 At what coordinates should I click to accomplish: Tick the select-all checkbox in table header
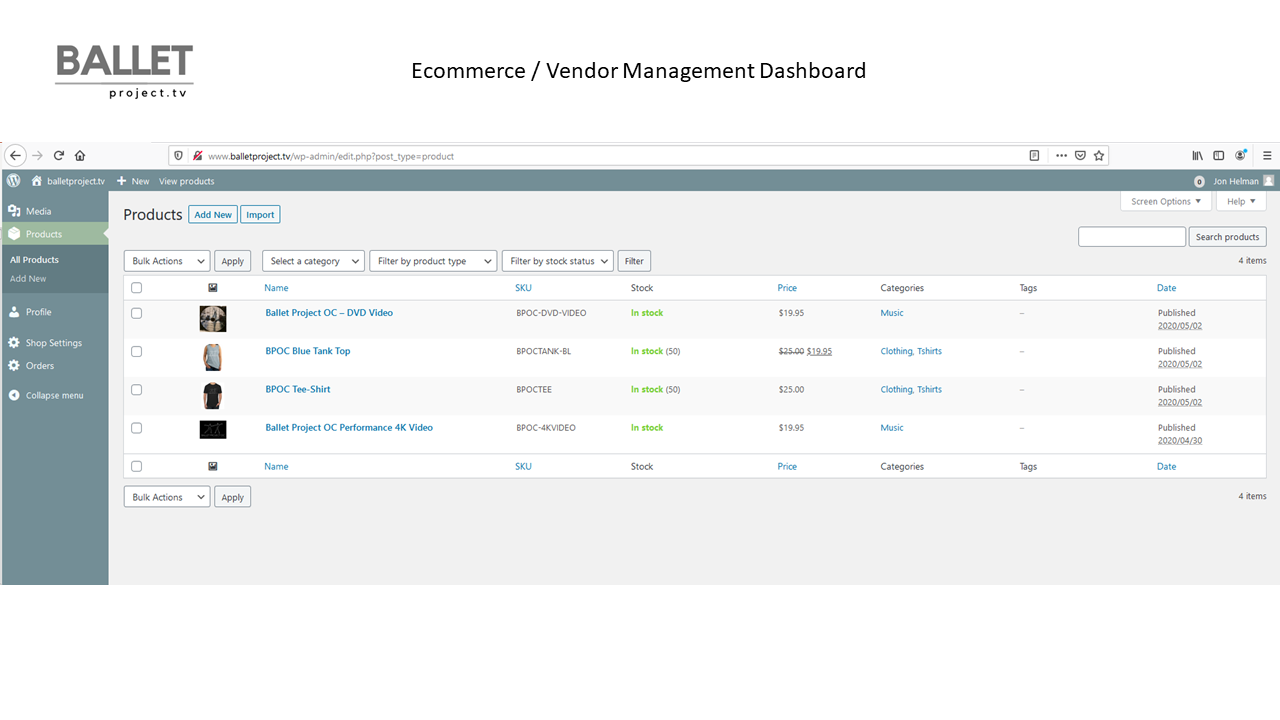coord(137,288)
